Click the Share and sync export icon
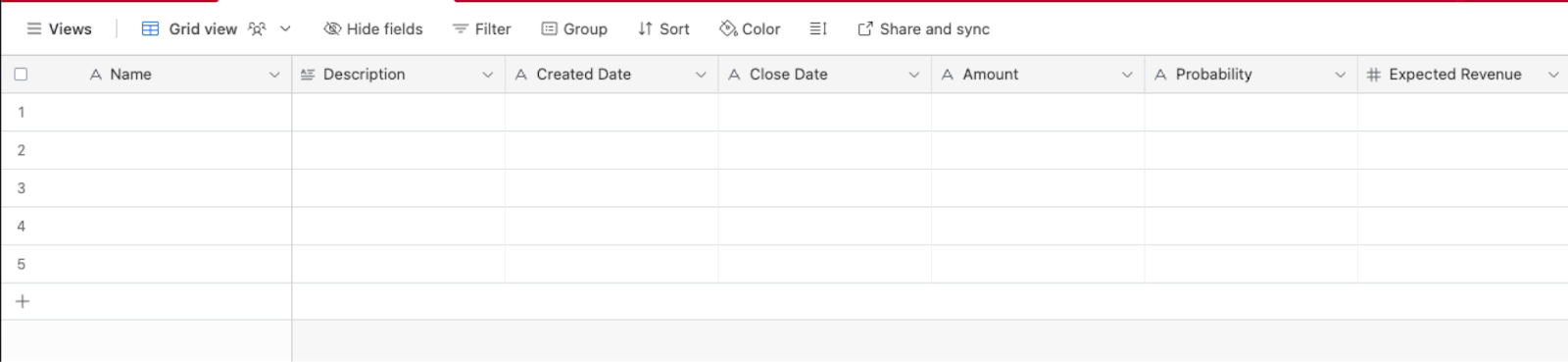 tap(865, 29)
